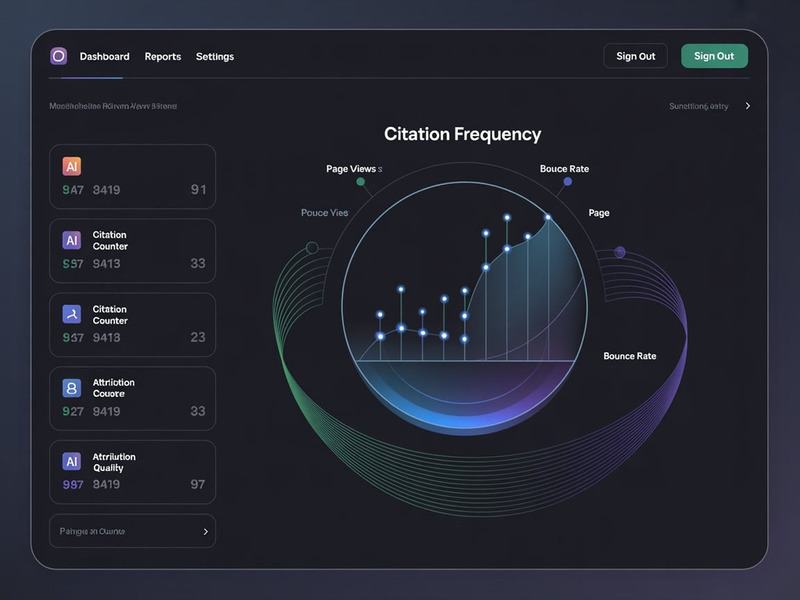Click the blue figure icon beside Citation Counter

[x=72, y=314]
